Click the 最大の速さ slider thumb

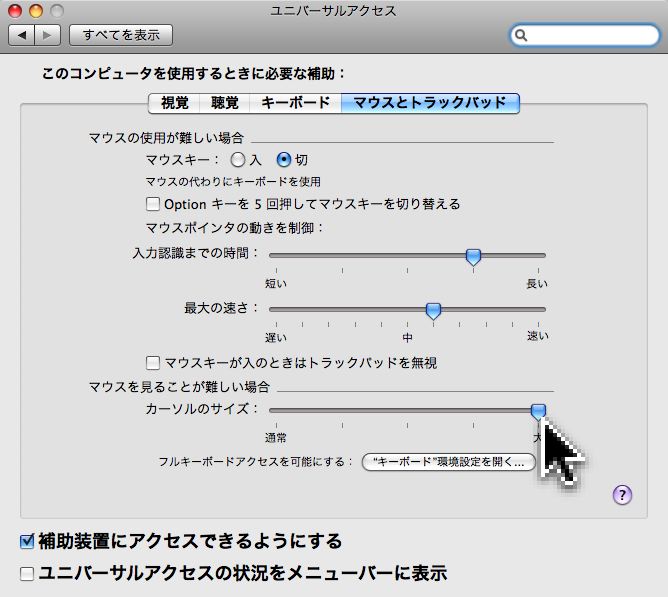click(x=433, y=311)
